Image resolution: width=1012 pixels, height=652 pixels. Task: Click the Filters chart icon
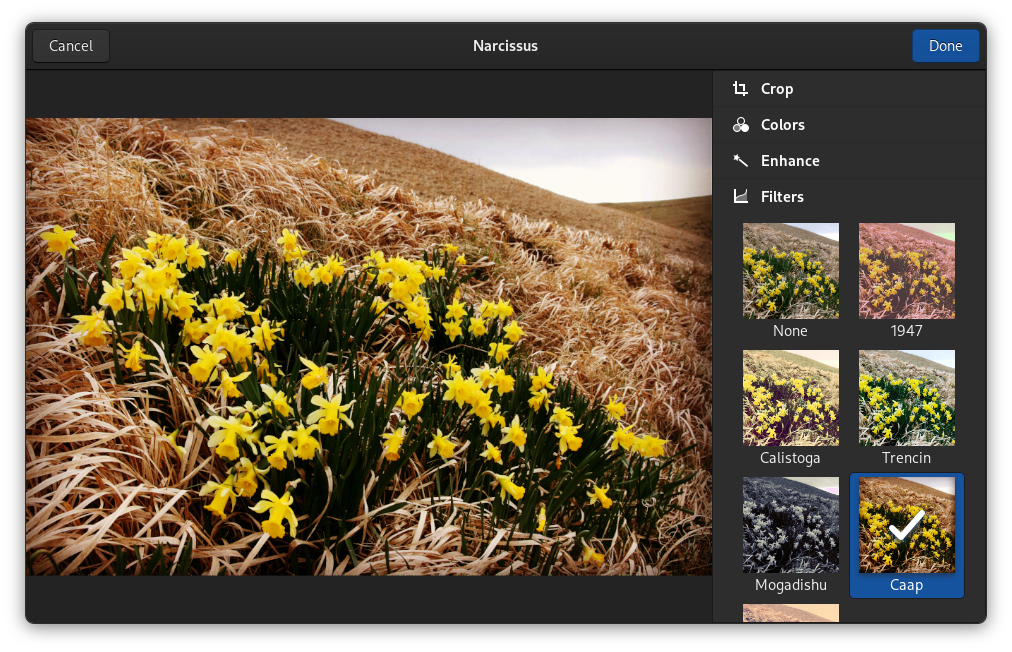tap(740, 197)
